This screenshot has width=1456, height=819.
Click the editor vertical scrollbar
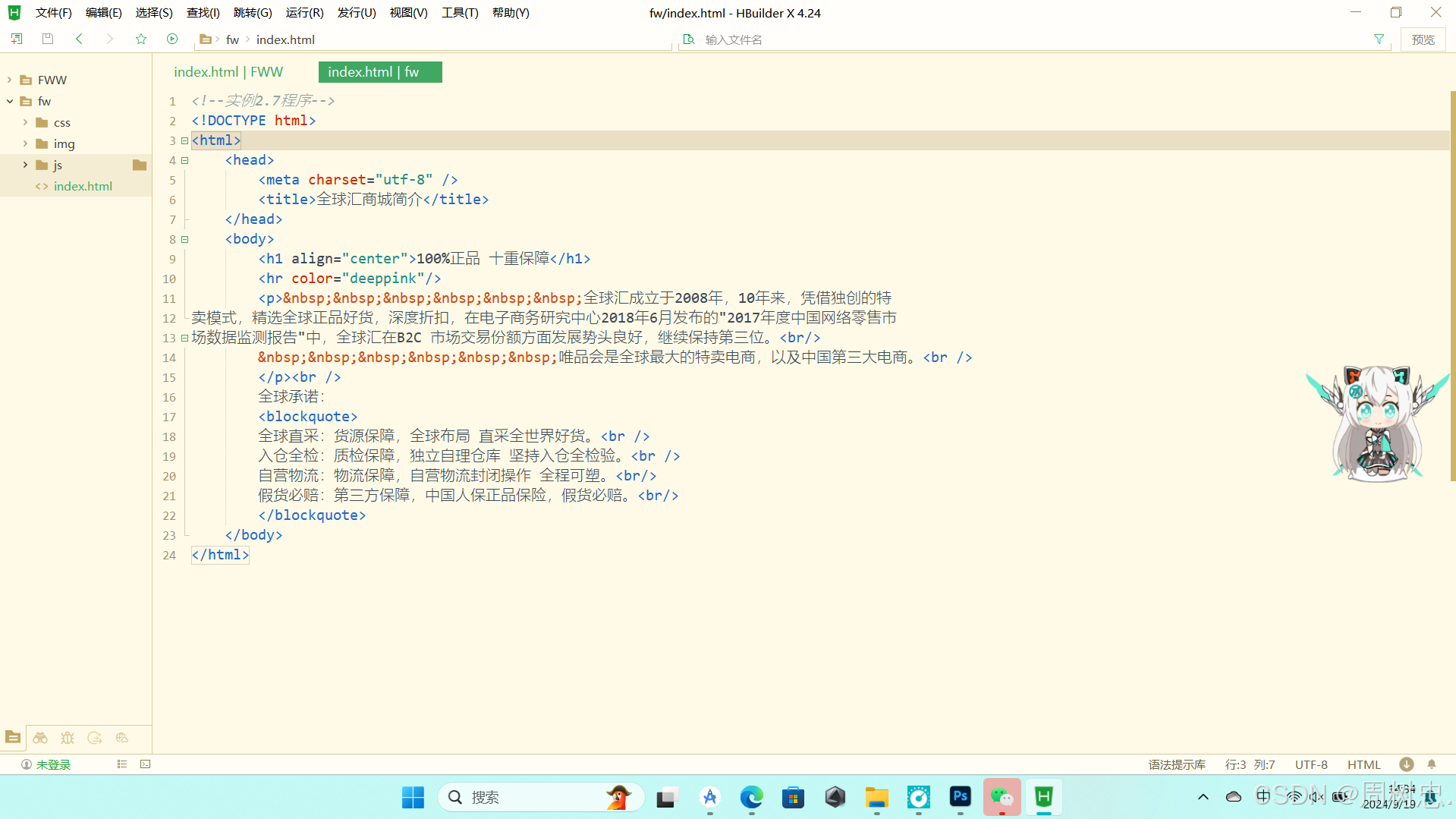[1452, 286]
